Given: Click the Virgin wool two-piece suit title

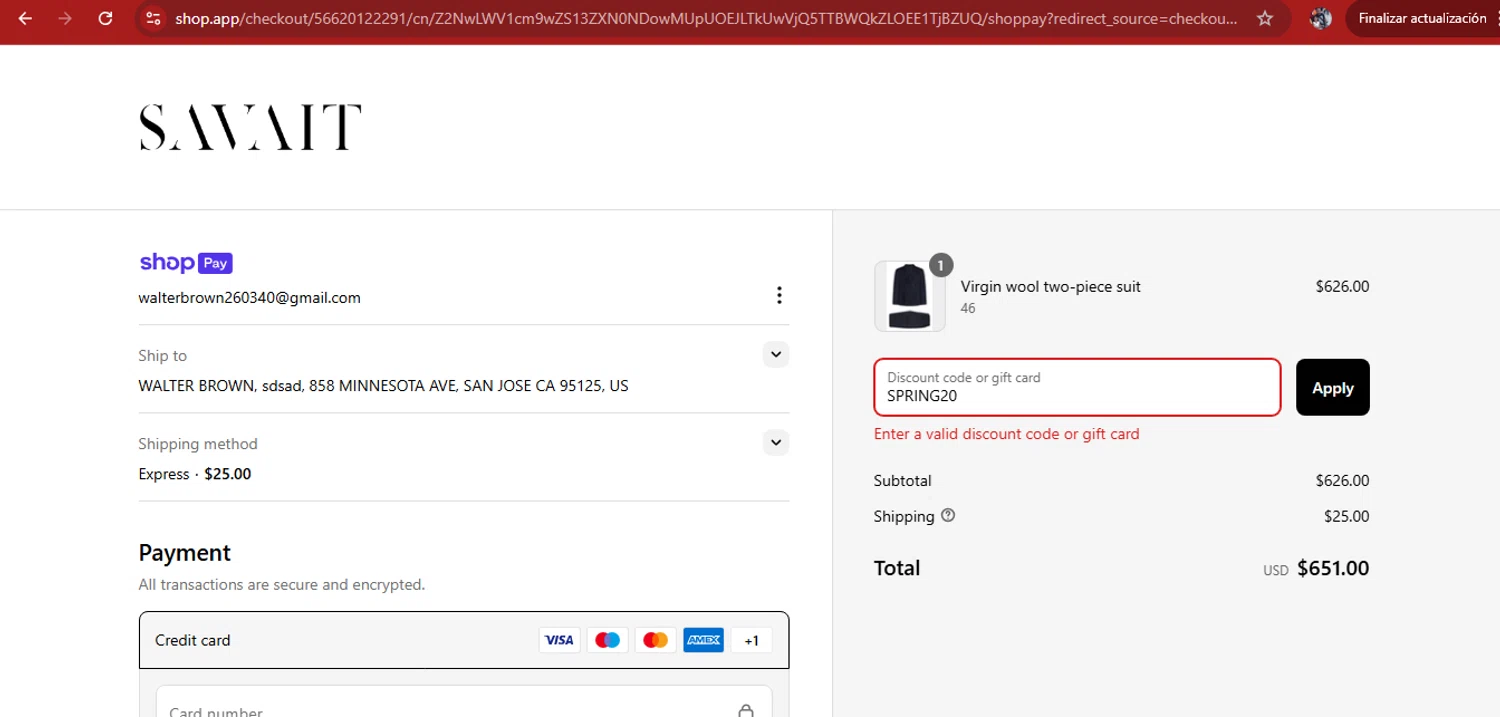Looking at the screenshot, I should (x=1051, y=287).
